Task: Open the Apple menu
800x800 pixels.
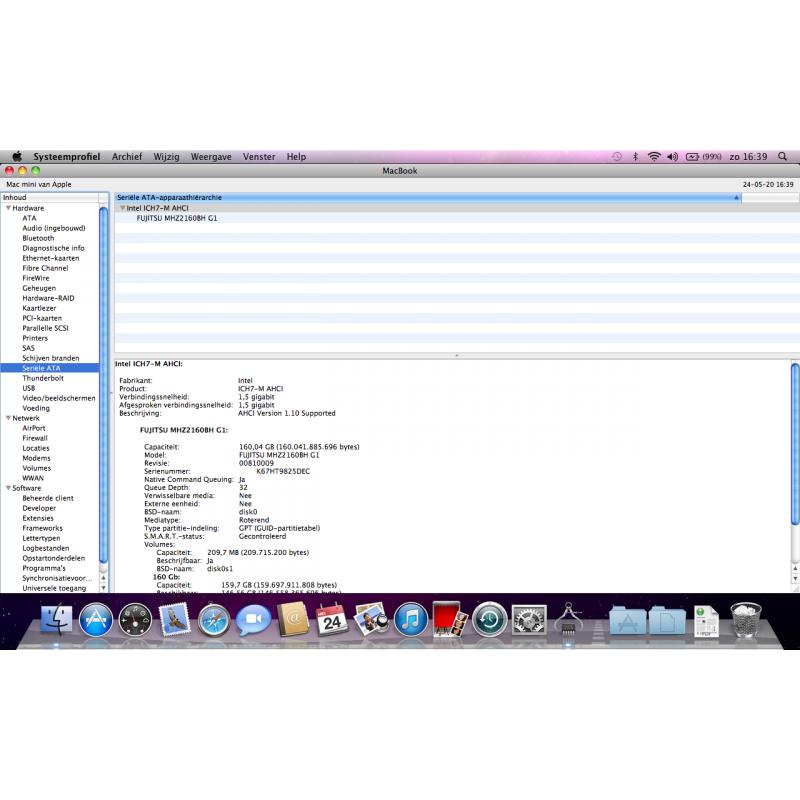Action: (17, 156)
